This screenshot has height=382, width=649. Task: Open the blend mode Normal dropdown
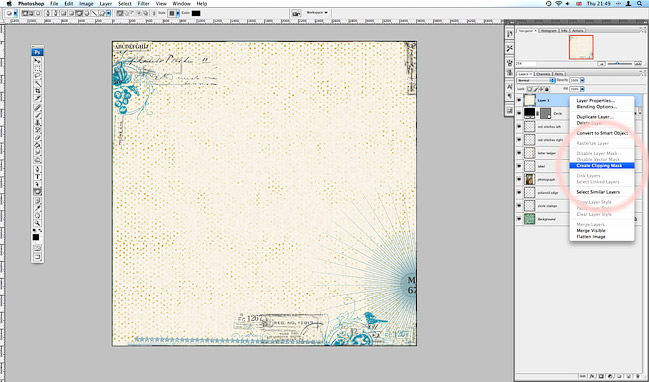click(x=536, y=80)
